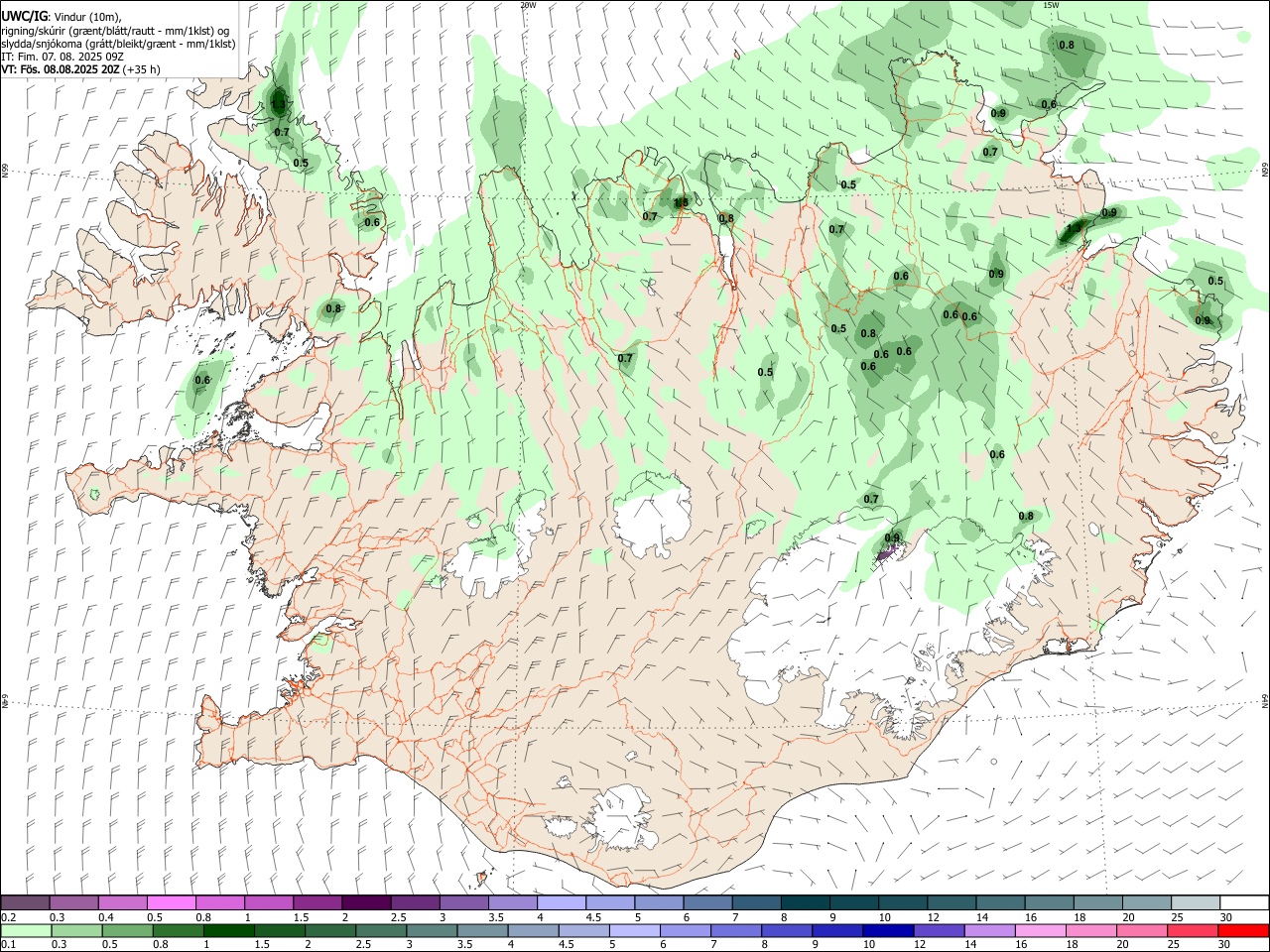Pick the dark teal 8 snow legend swatch
Viewport: 1270px width, 952px height.
805,902
